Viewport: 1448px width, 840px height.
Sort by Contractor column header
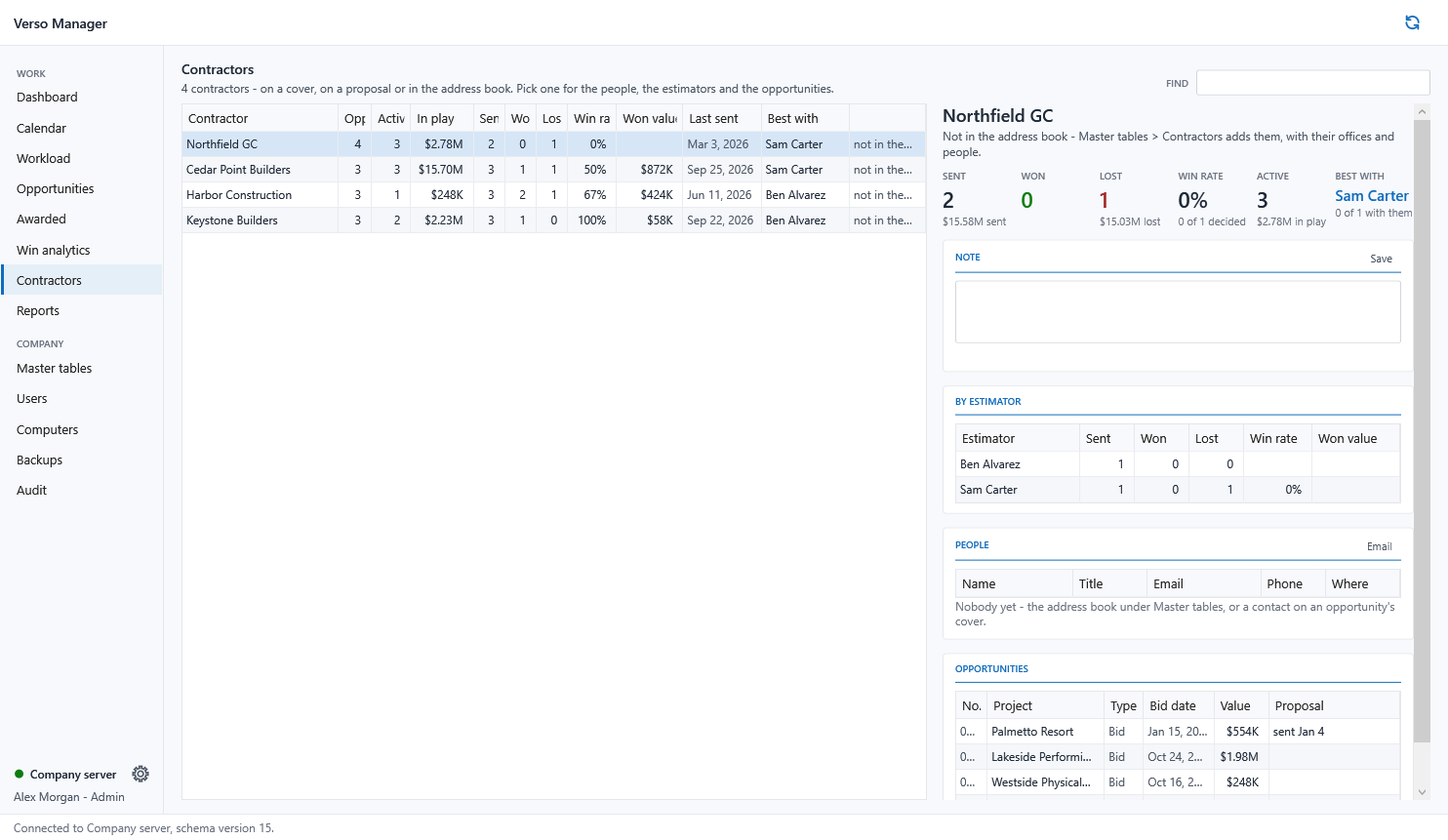260,118
